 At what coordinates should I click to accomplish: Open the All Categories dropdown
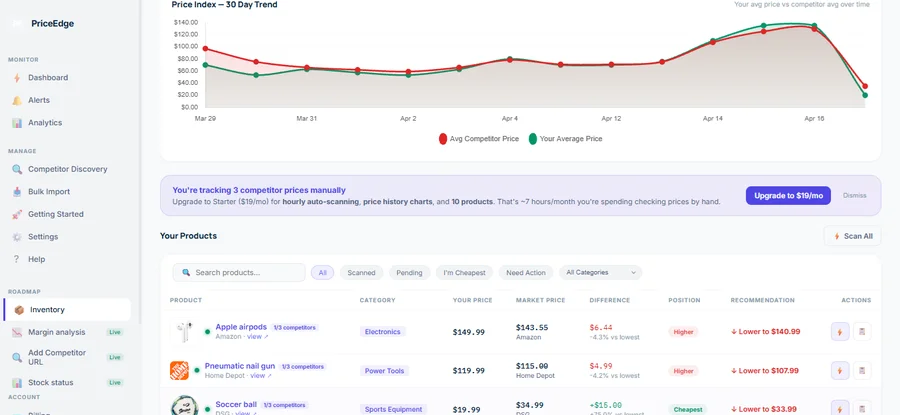click(x=601, y=273)
